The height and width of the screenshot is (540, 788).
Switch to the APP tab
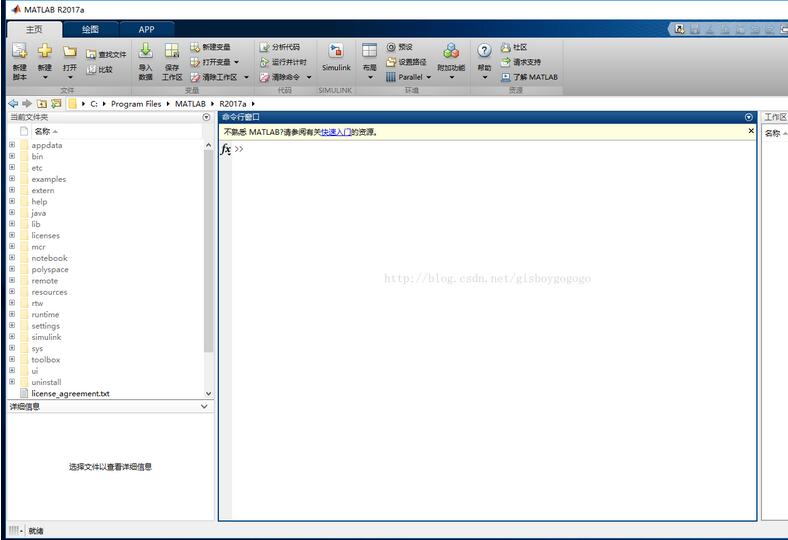146,30
